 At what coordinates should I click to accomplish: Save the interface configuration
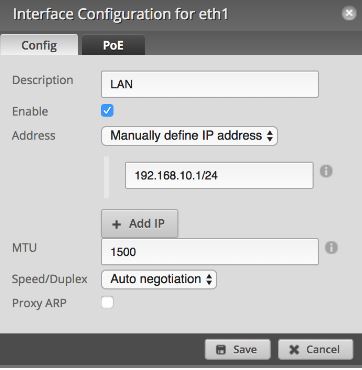pos(238,350)
